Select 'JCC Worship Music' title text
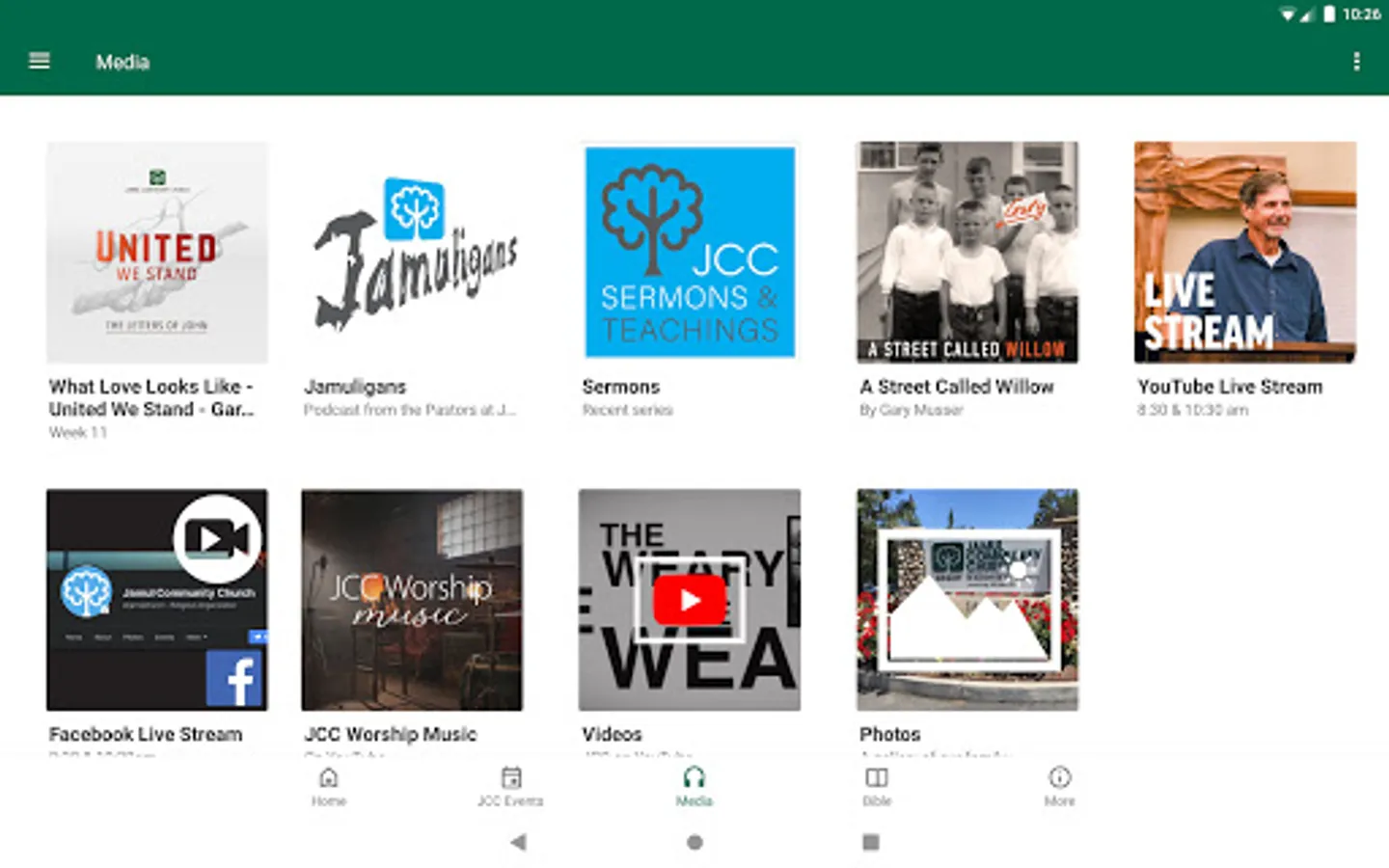This screenshot has width=1389, height=868. pyautogui.click(x=391, y=734)
